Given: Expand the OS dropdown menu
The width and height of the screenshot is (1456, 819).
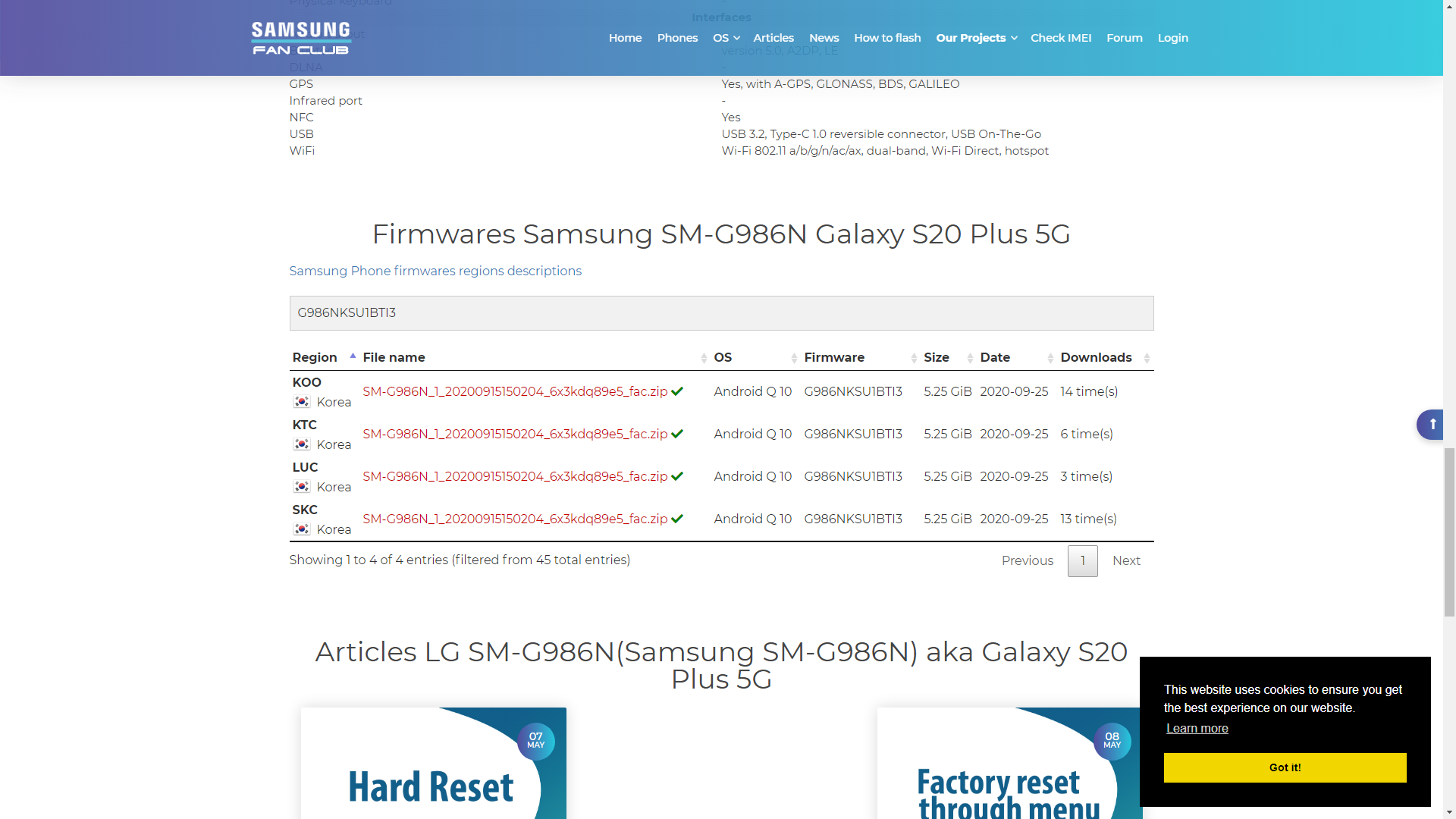Looking at the screenshot, I should 726,38.
